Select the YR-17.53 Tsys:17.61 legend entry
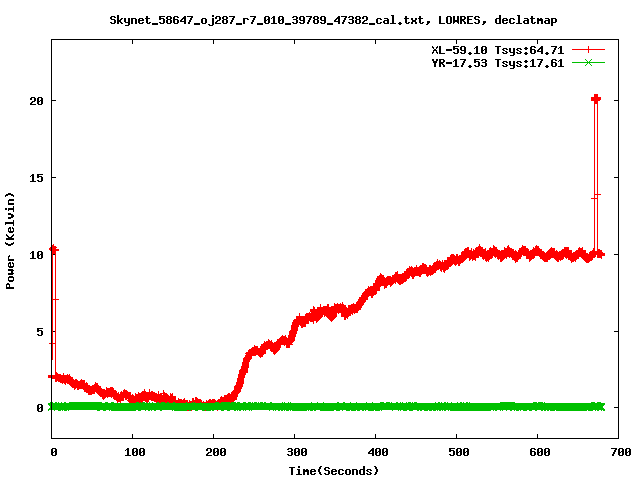 point(498,63)
